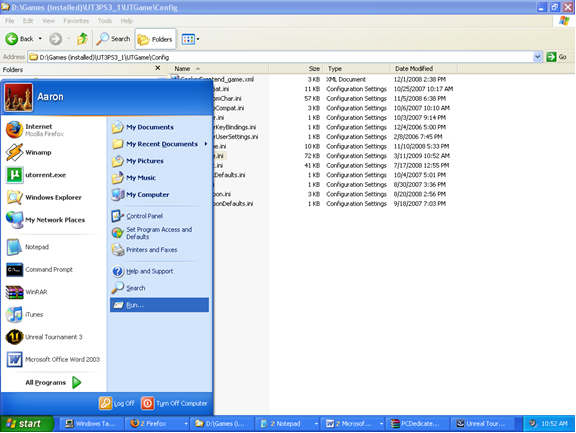Image resolution: width=576 pixels, height=433 pixels.
Task: Close the Folders pane
Action: click(x=158, y=68)
